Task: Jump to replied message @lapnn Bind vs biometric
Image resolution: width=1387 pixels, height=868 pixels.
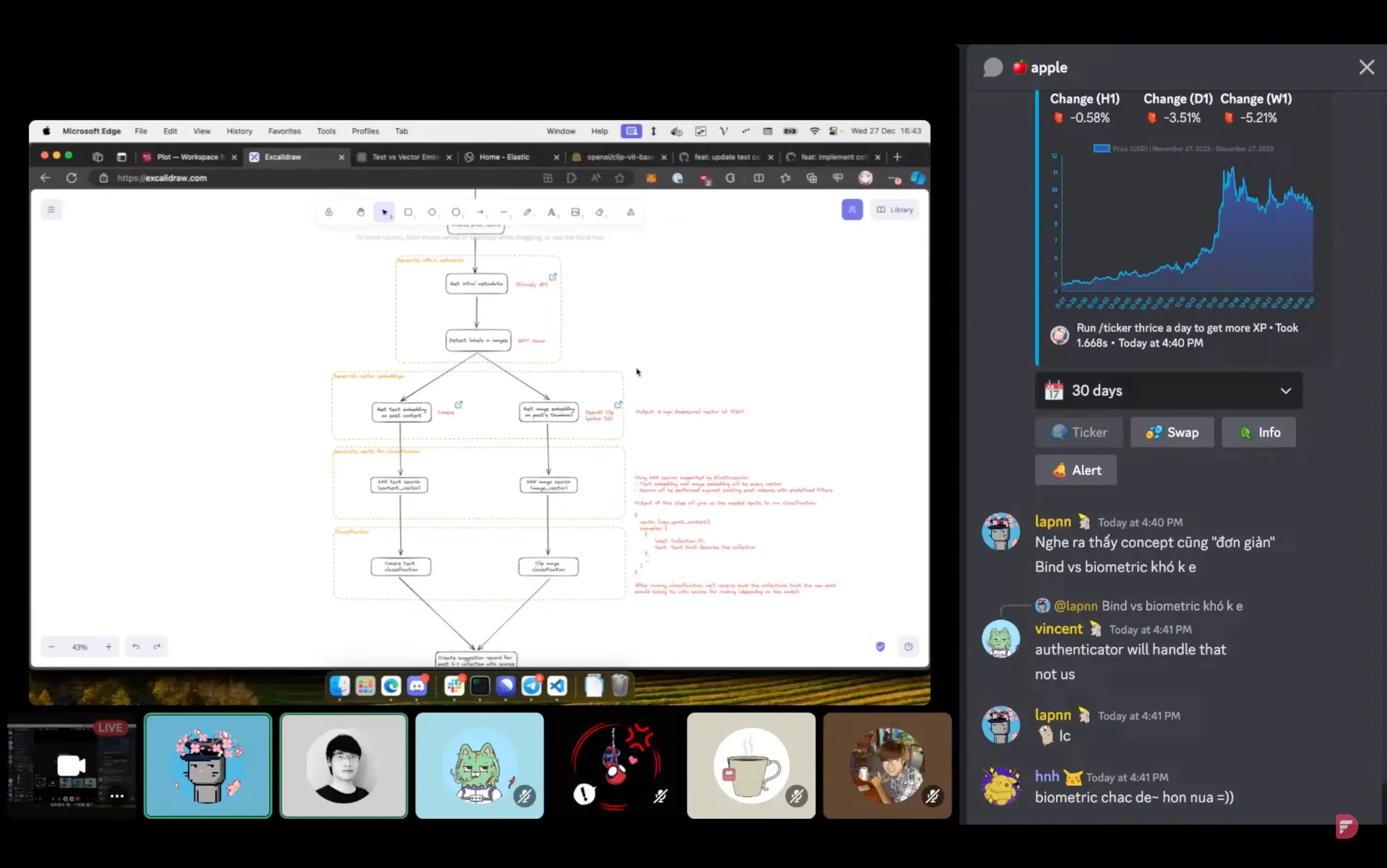Action: click(1148, 606)
